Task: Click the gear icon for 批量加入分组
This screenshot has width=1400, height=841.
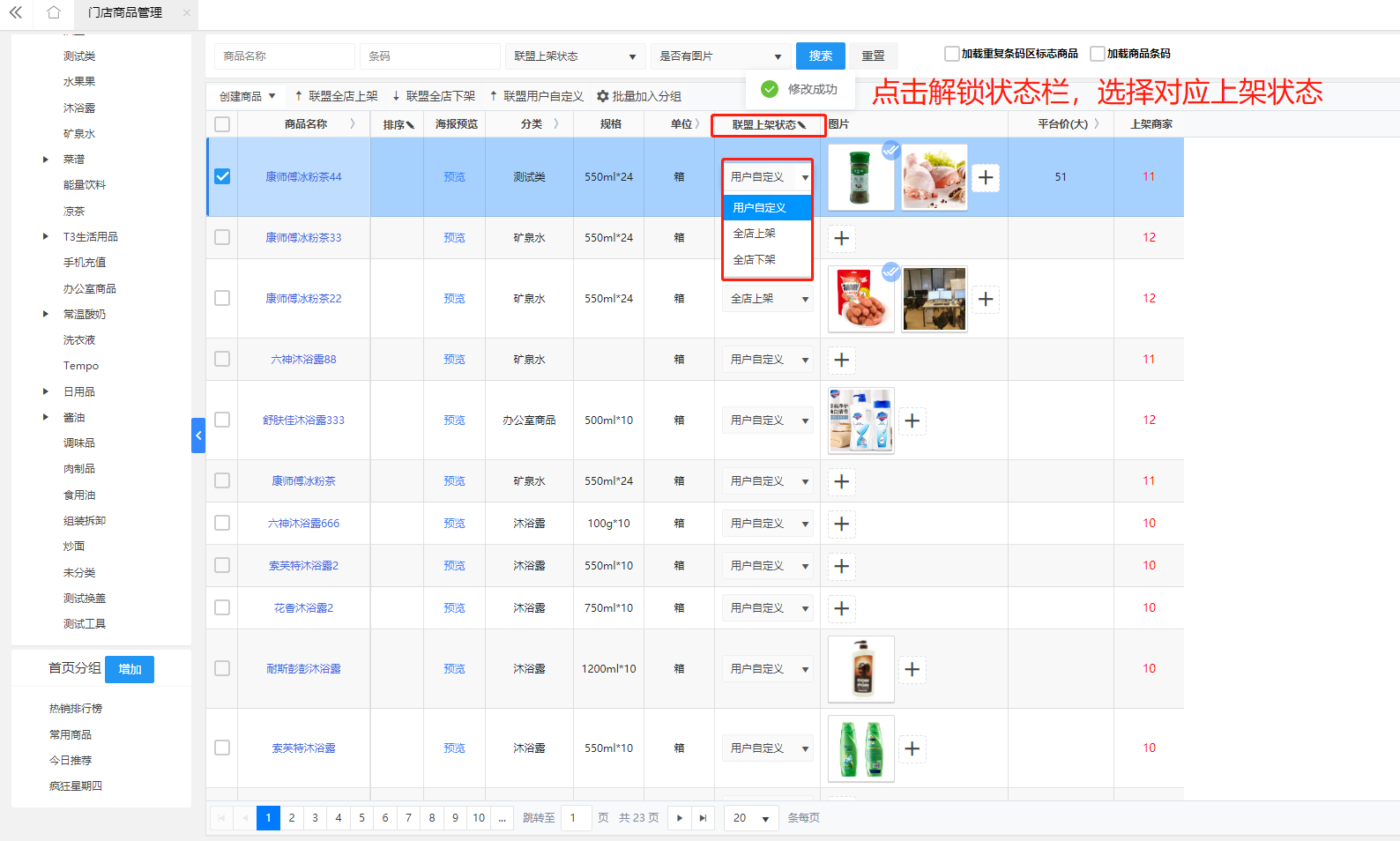Action: 603,96
